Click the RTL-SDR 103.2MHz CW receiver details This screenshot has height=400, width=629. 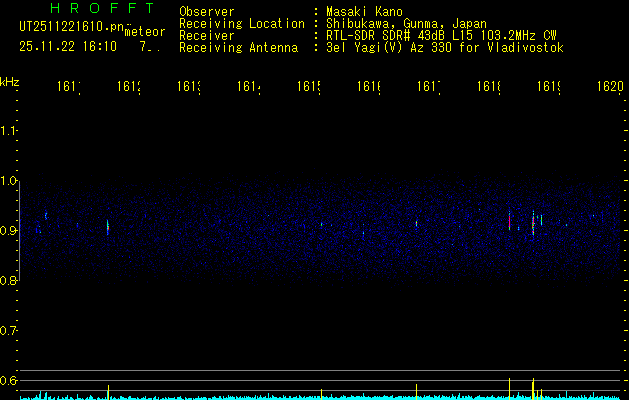441,36
